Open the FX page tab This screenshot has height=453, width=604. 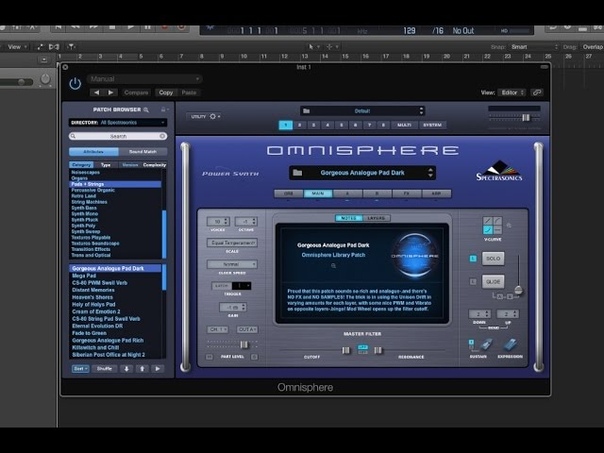[406, 193]
